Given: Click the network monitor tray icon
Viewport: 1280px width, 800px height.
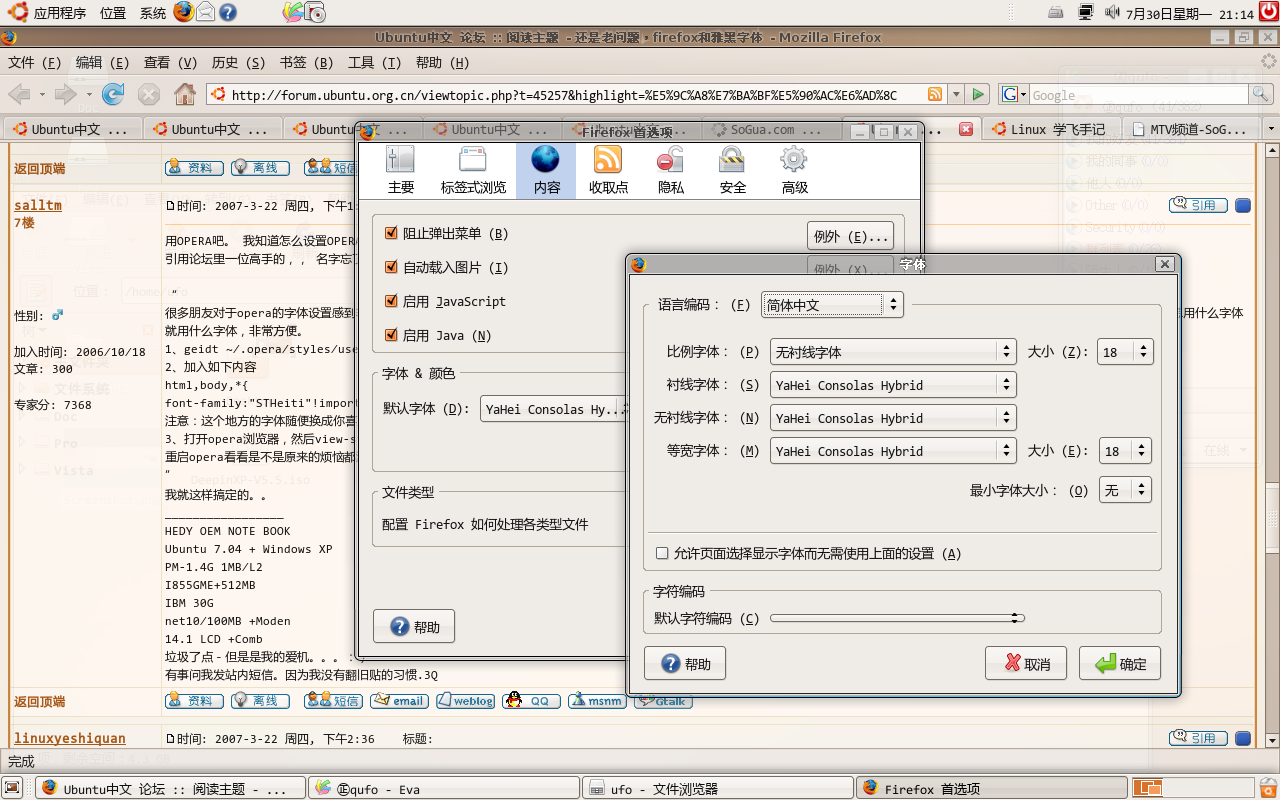Looking at the screenshot, I should pyautogui.click(x=1086, y=12).
